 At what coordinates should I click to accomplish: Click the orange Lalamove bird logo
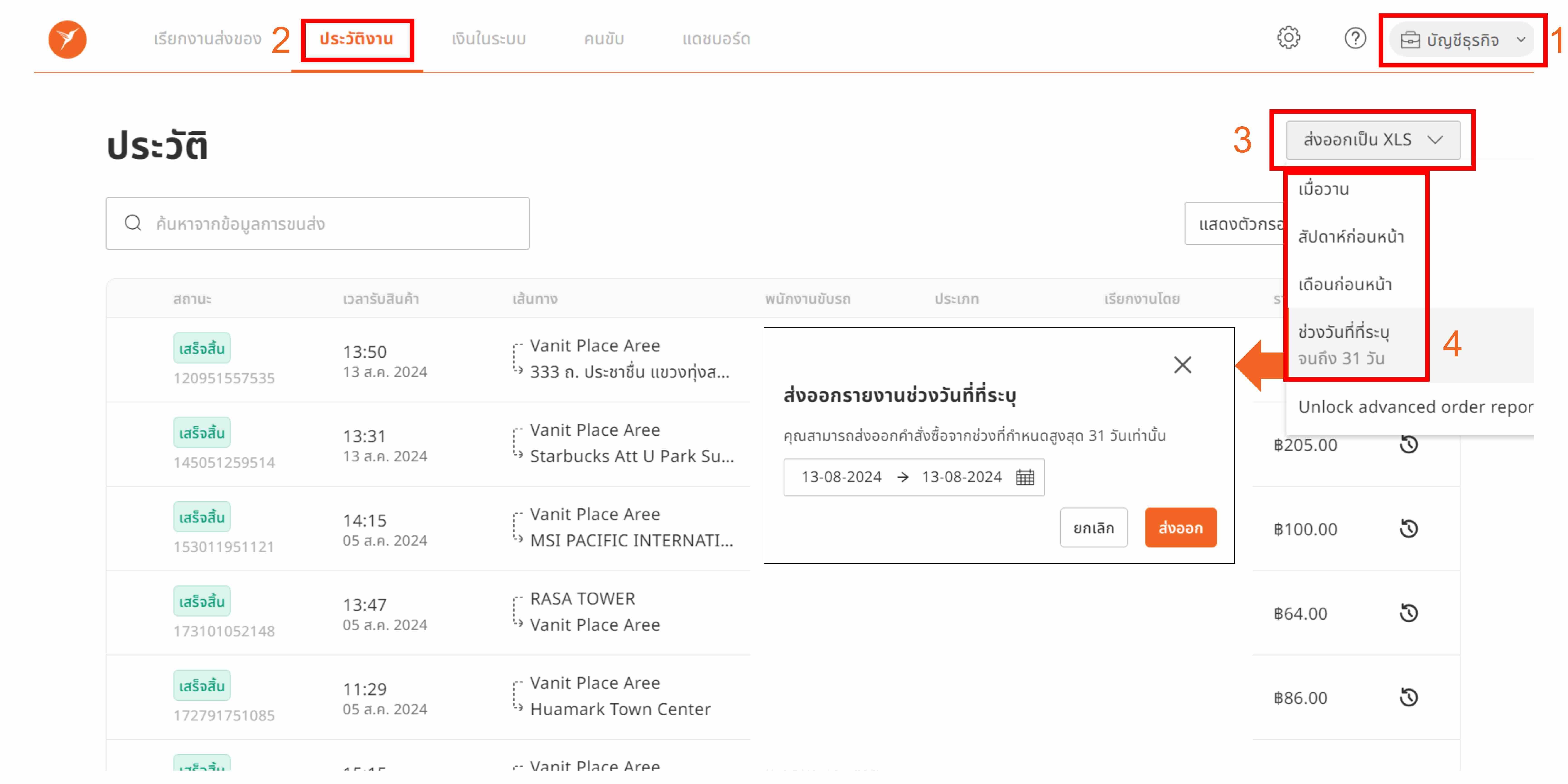pyautogui.click(x=68, y=39)
